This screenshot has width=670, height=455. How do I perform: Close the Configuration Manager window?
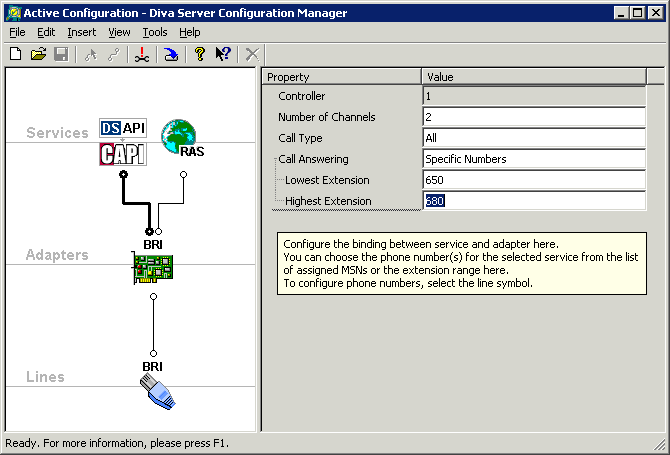(655, 13)
